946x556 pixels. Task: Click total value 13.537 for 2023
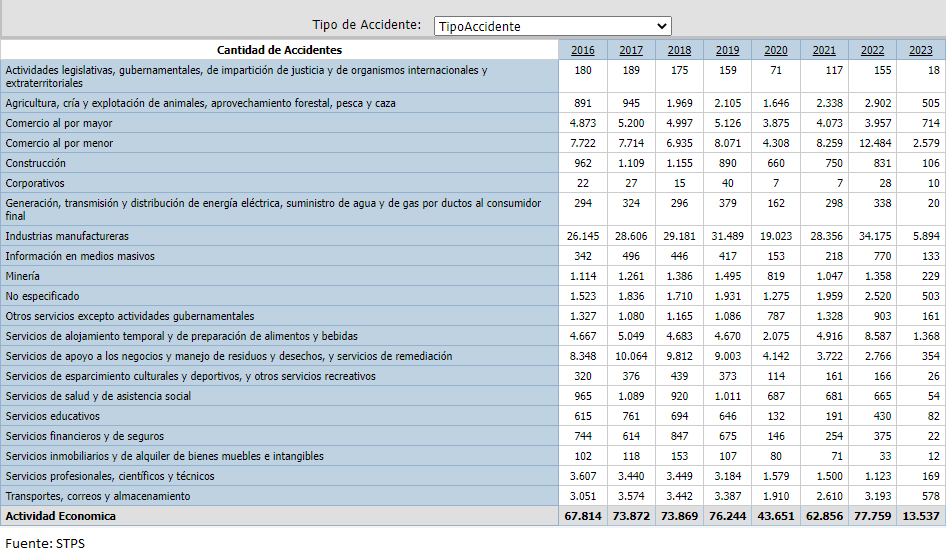tap(921, 516)
